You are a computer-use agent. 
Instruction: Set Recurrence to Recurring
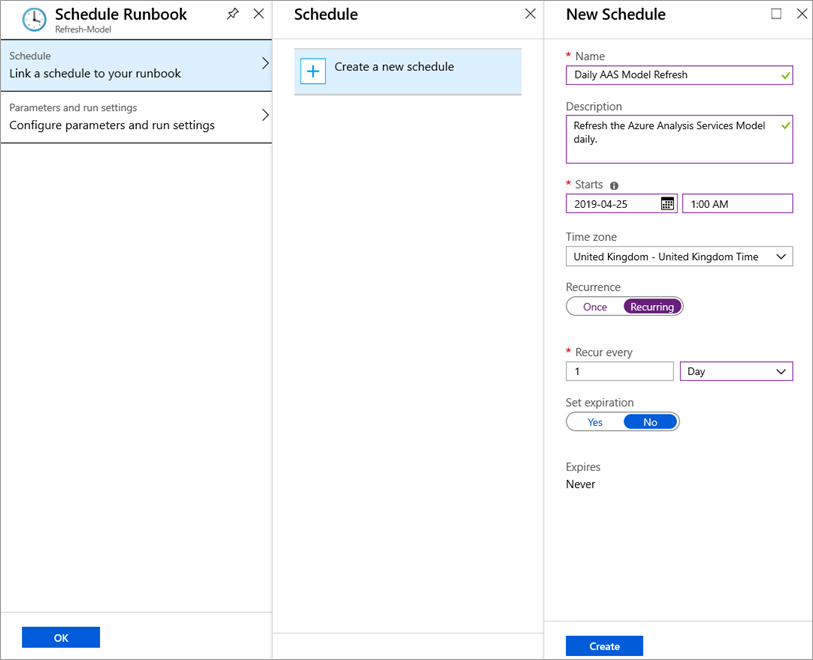pos(652,307)
